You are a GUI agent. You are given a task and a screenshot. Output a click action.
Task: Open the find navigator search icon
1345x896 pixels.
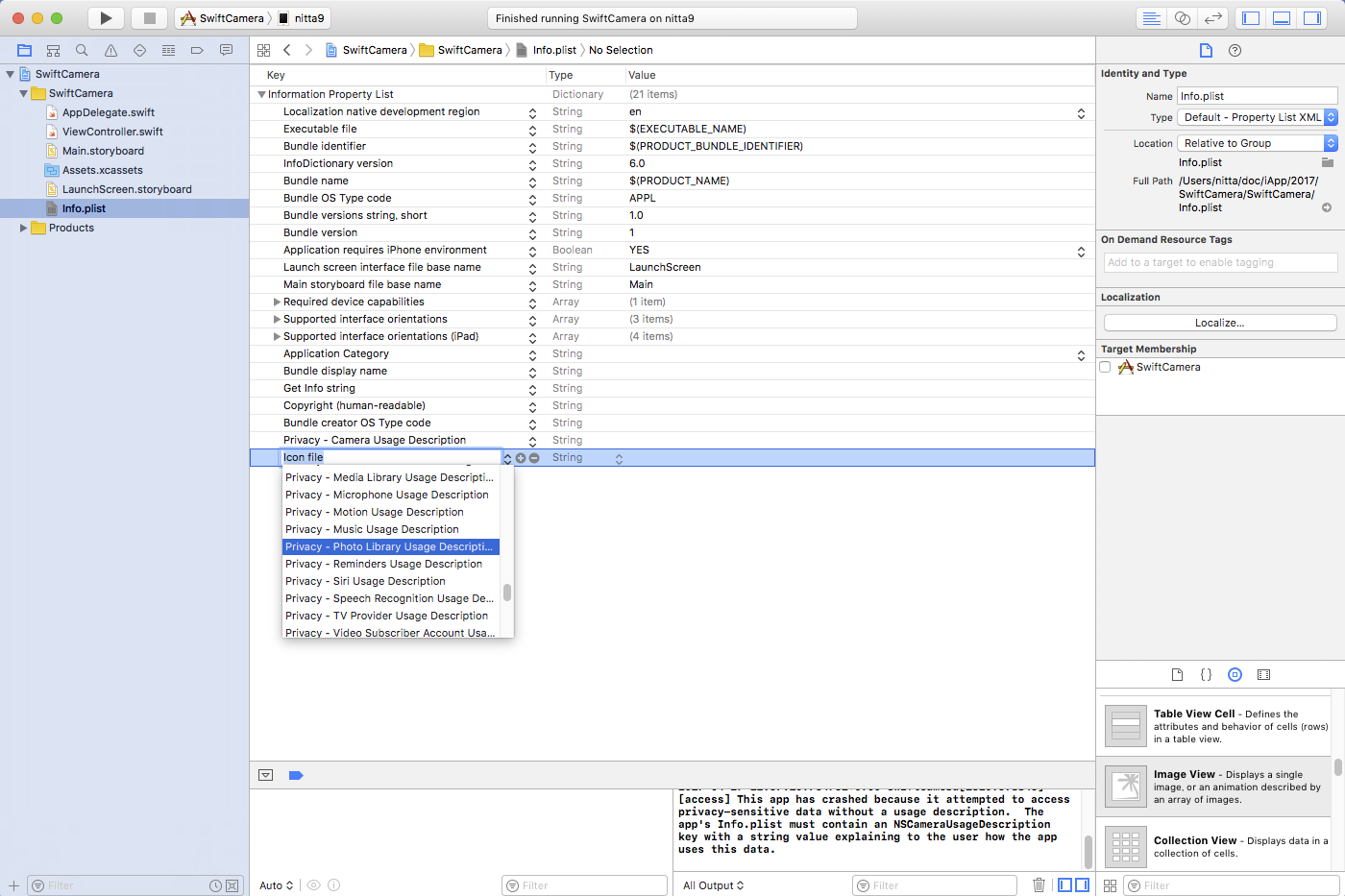(82, 50)
